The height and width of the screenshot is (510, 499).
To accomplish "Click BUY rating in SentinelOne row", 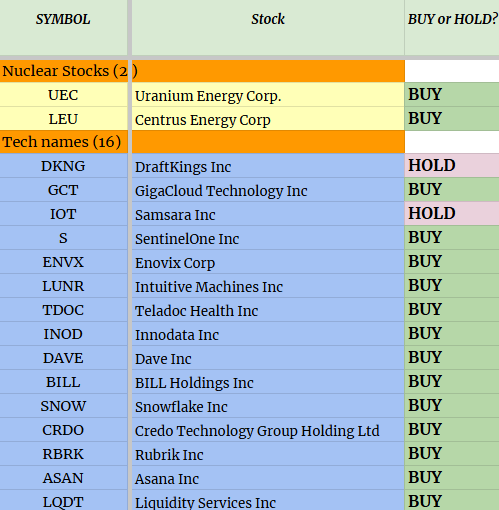I will click(x=452, y=238).
